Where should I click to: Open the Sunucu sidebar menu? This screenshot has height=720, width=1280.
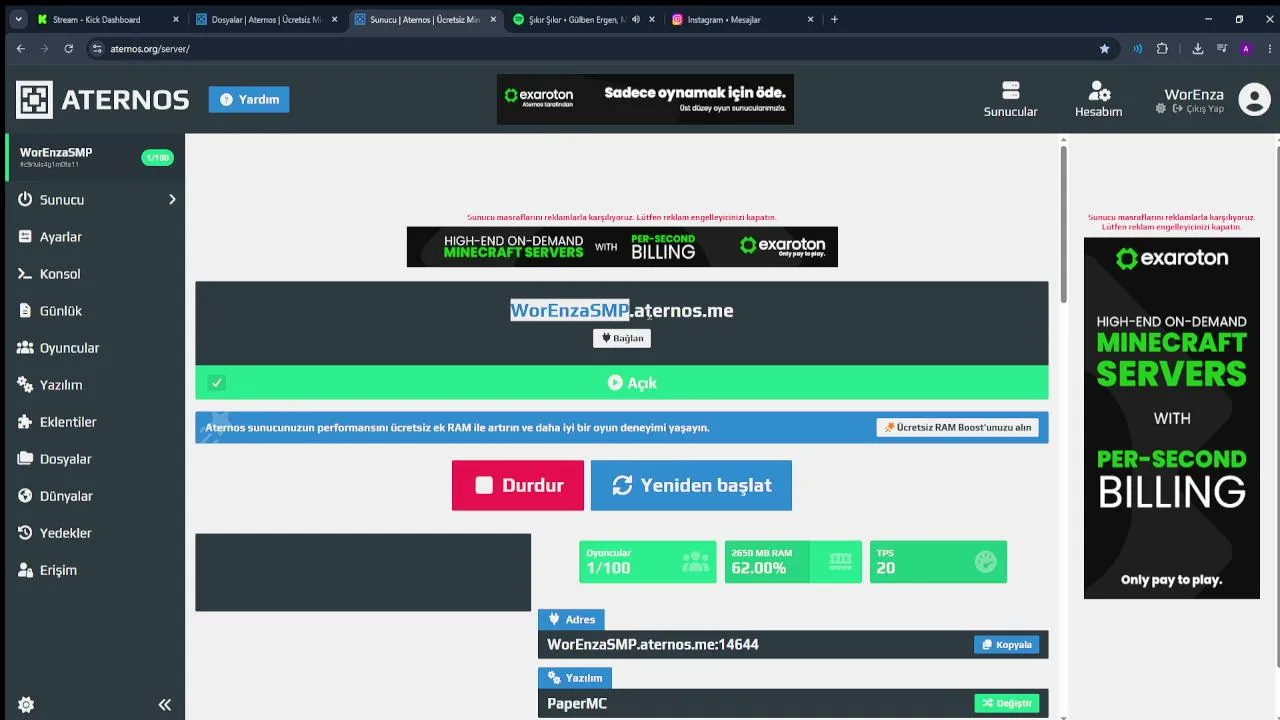[x=62, y=200]
